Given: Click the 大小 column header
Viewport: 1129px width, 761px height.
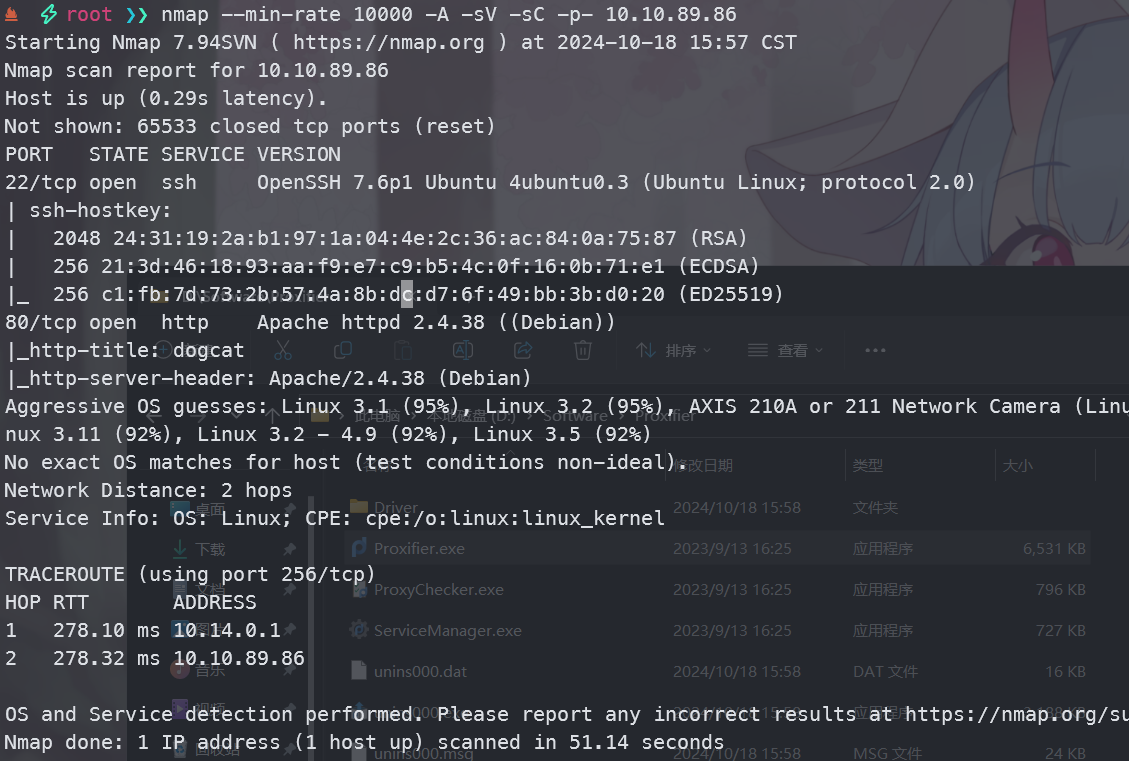Looking at the screenshot, I should 1017,465.
